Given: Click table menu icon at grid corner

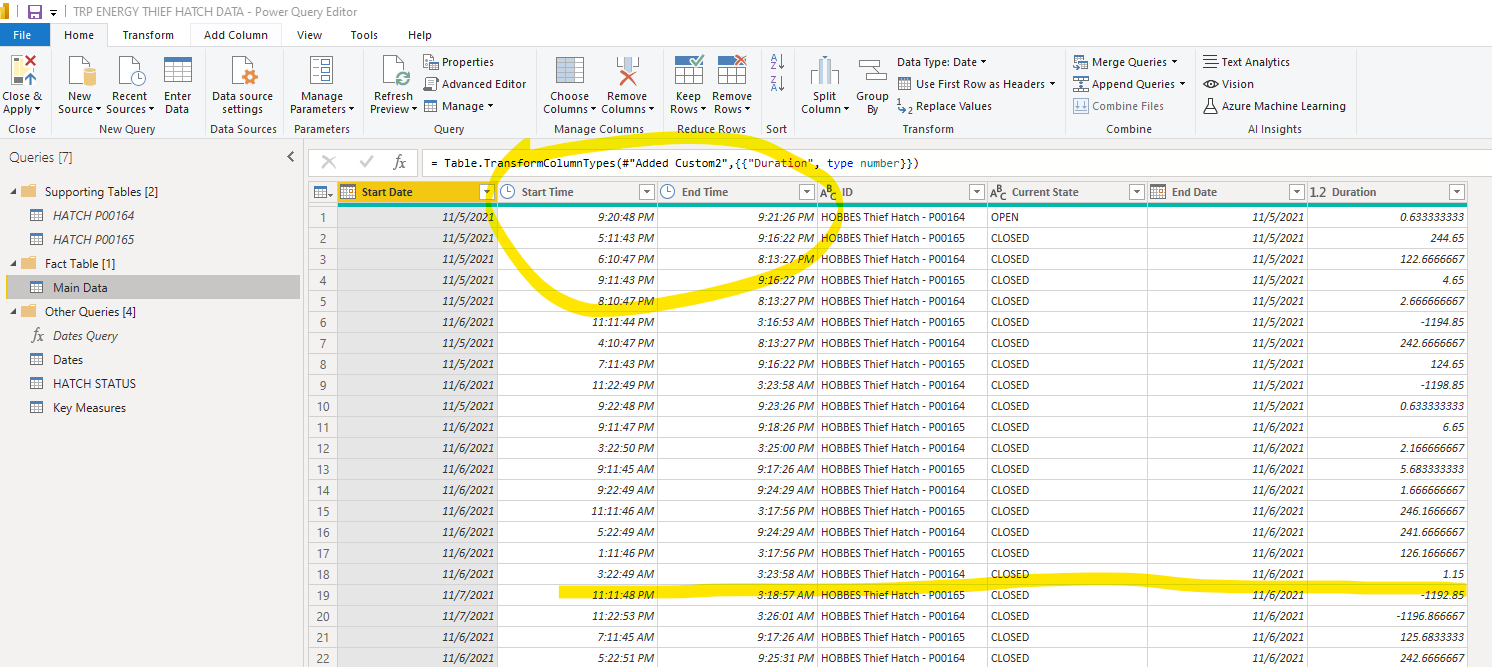Looking at the screenshot, I should click(322, 192).
